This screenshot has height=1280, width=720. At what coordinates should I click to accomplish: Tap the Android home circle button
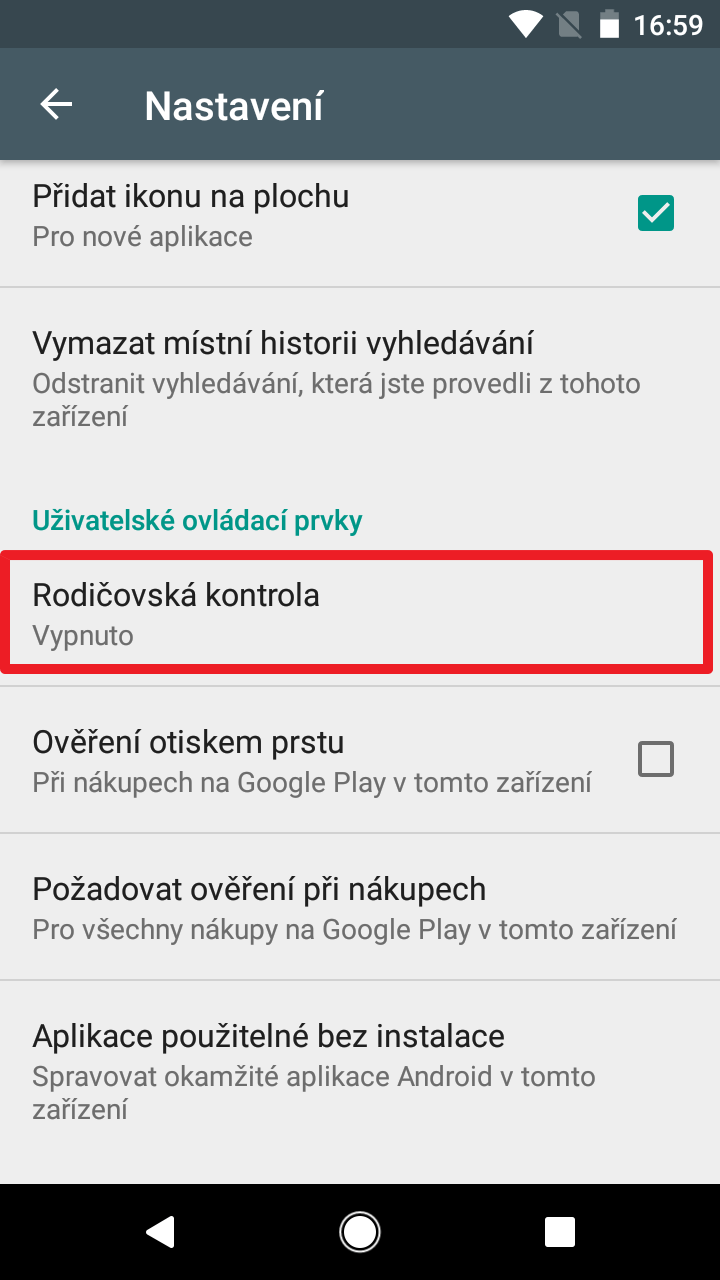point(360,1231)
